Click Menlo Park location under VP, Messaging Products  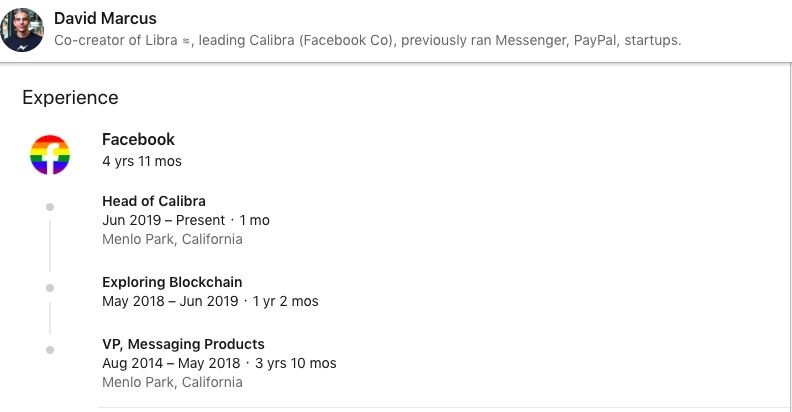point(172,382)
